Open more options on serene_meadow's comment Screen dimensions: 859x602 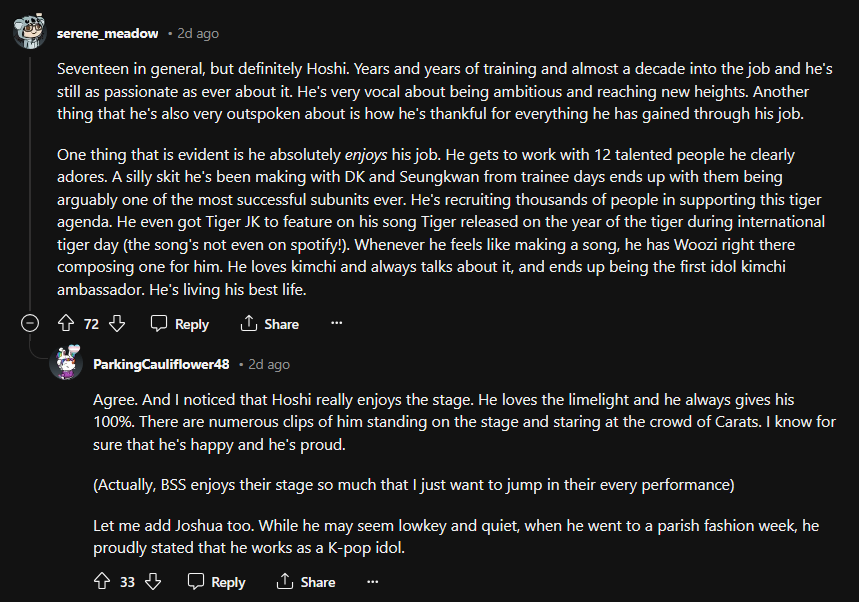pos(336,324)
